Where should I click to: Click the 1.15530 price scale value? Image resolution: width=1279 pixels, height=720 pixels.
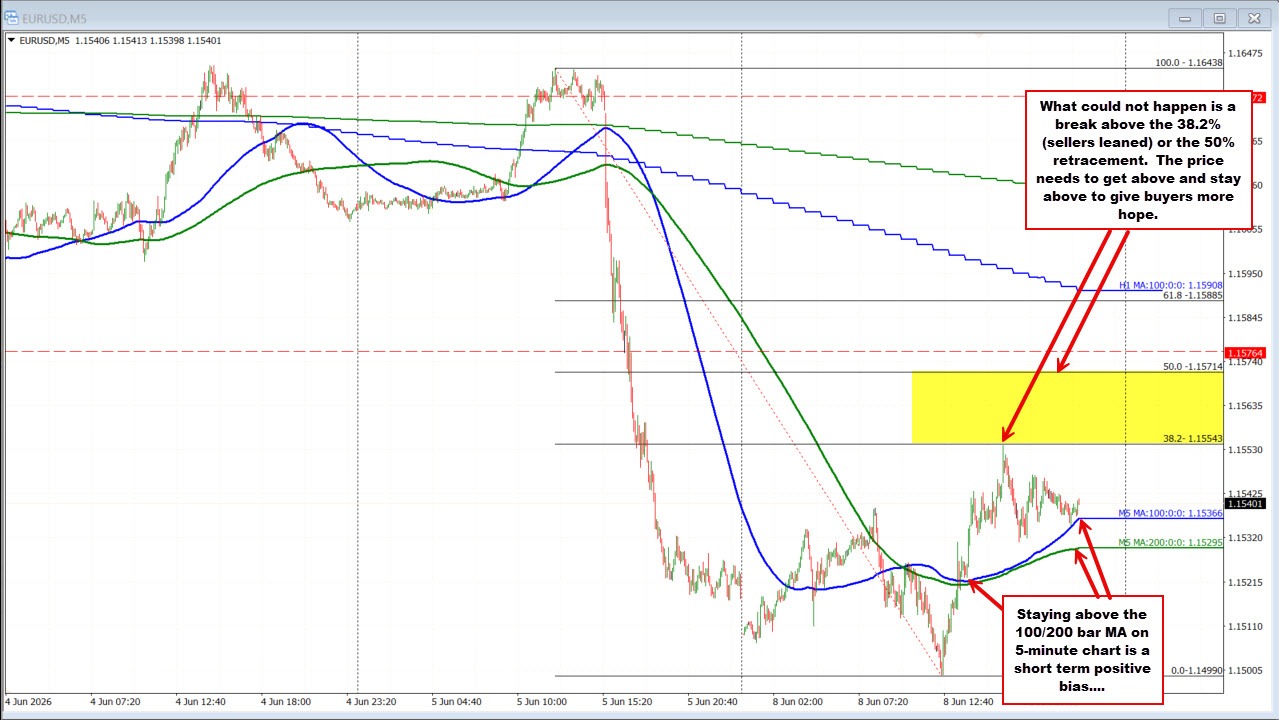point(1246,450)
